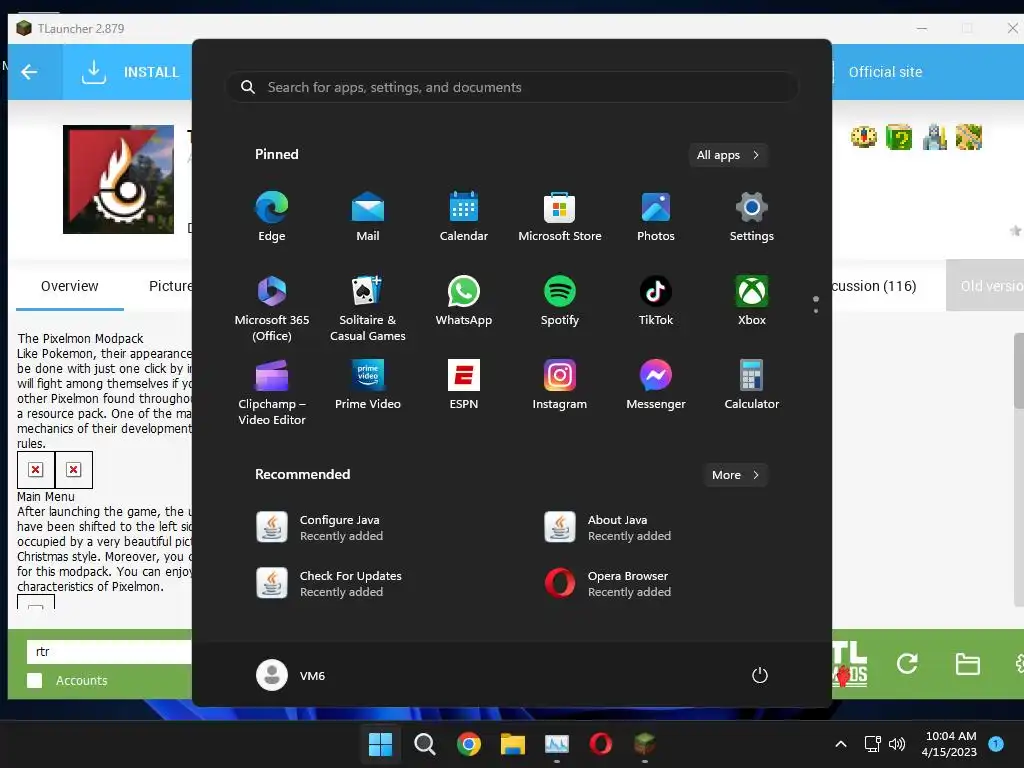This screenshot has width=1024, height=768.
Task: Switch to Pictures tab in TLauncher
Action: [170, 286]
